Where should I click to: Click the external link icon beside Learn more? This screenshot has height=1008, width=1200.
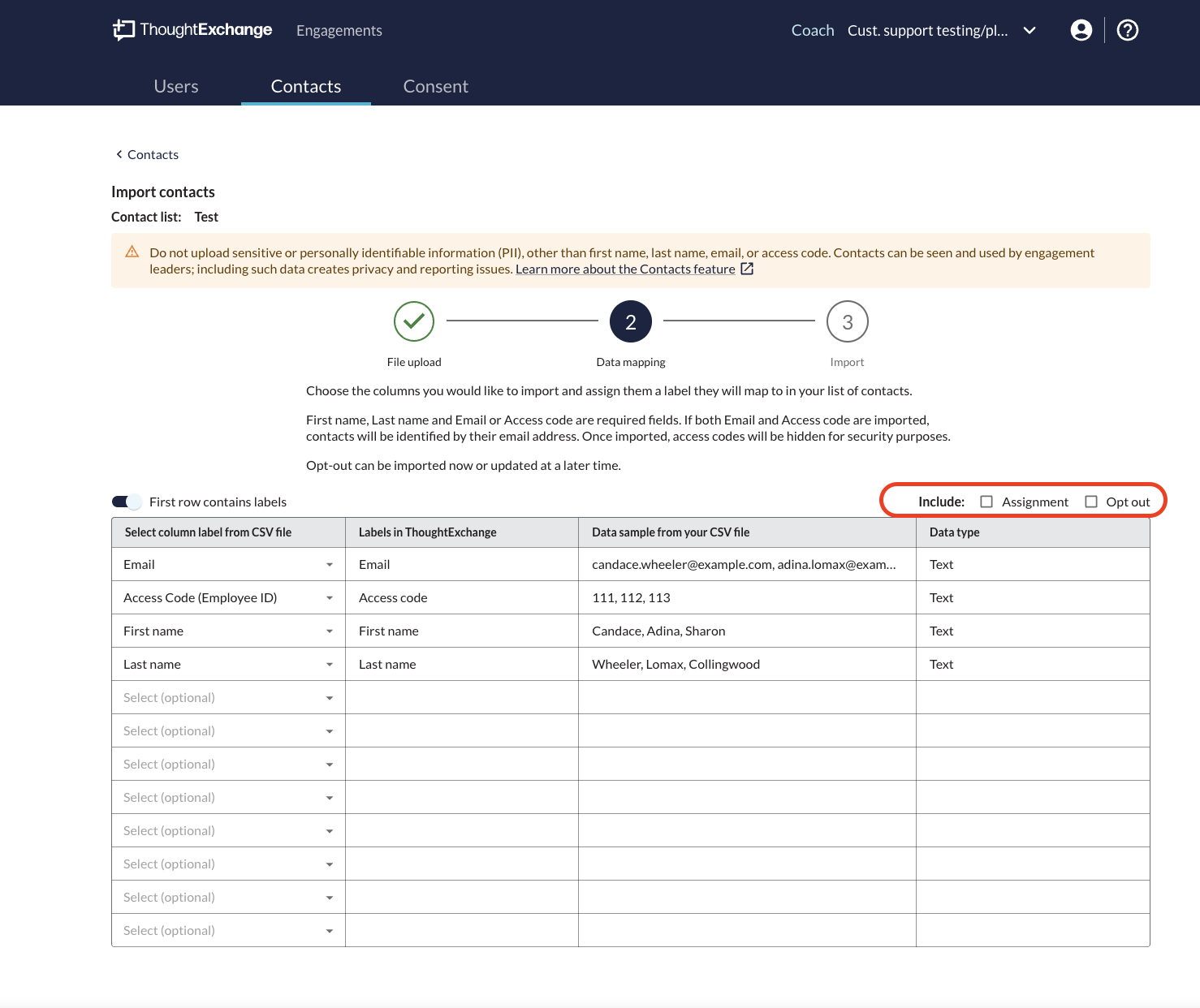(x=747, y=269)
